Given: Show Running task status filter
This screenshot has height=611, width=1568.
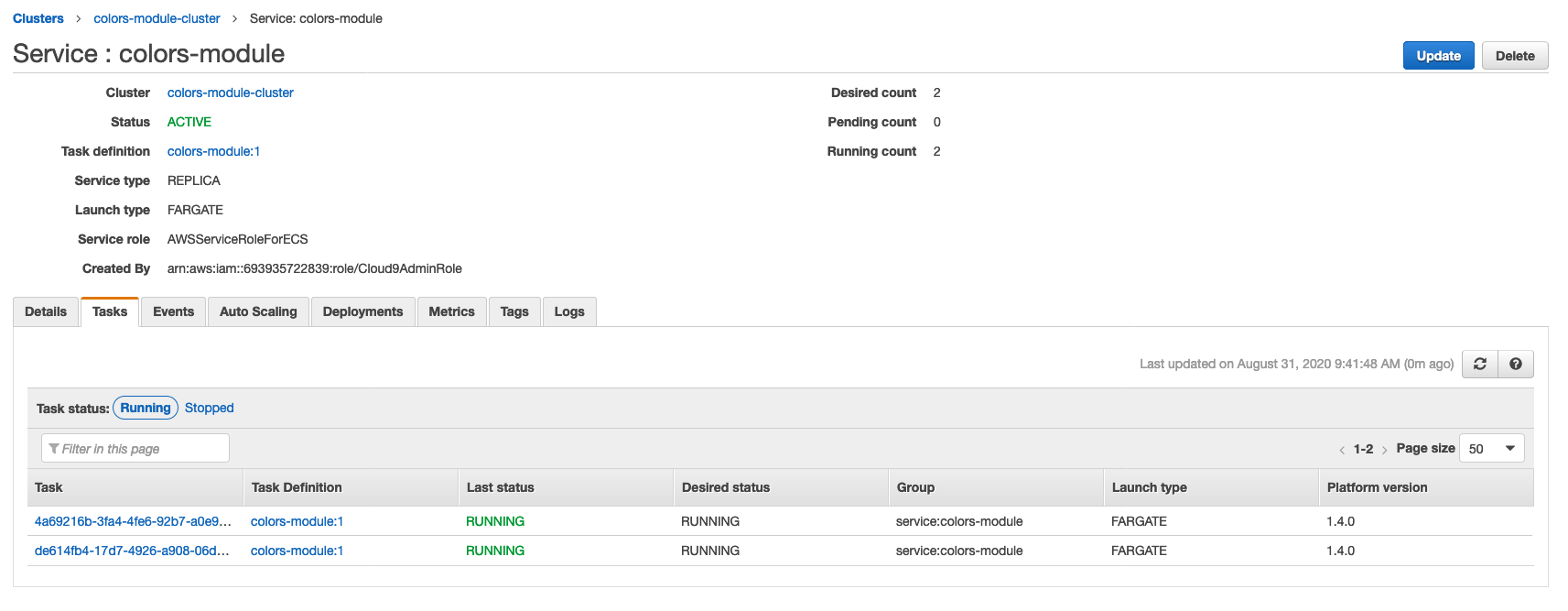Looking at the screenshot, I should point(146,408).
